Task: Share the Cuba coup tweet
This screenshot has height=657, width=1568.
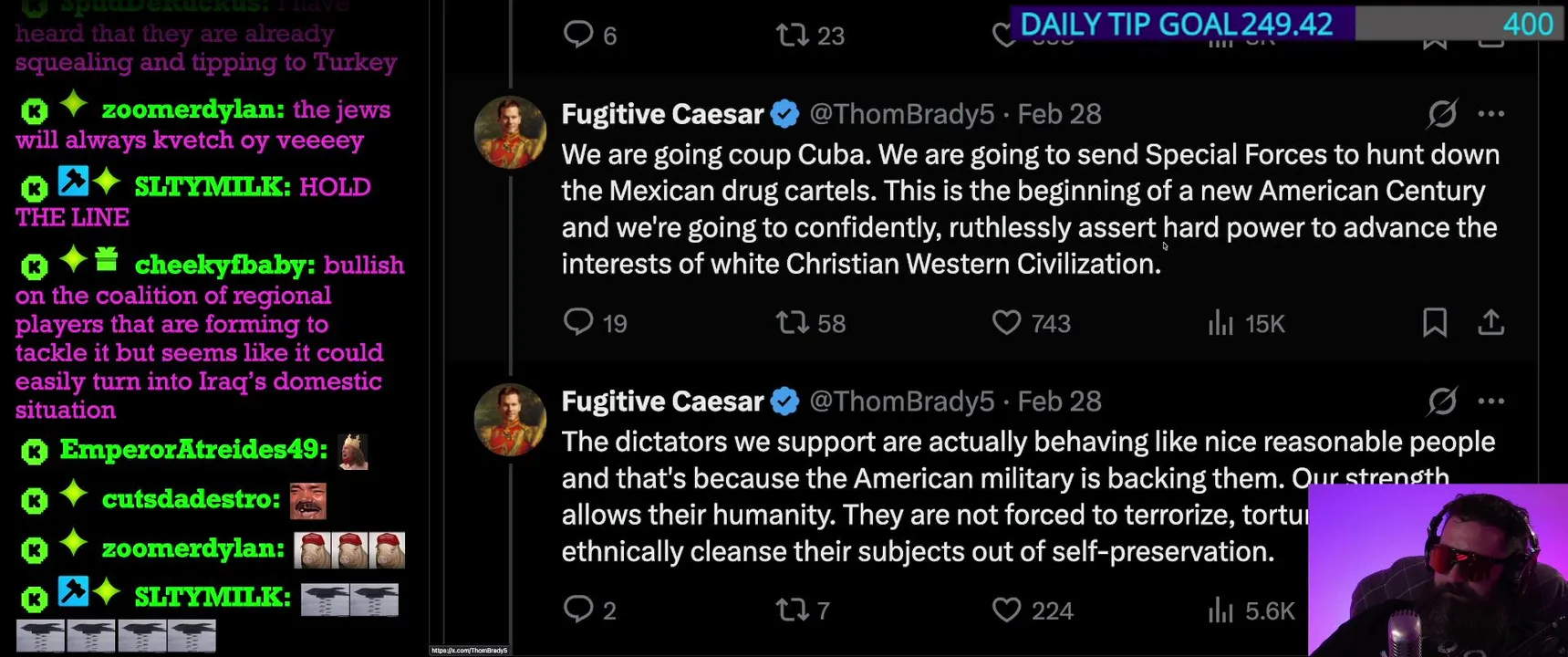Action: point(1490,322)
